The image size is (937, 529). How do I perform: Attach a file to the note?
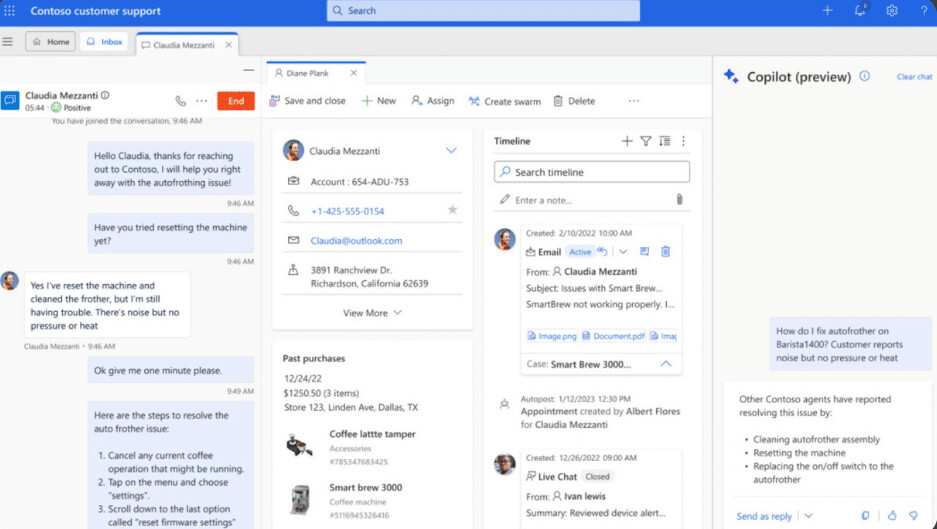tap(679, 200)
